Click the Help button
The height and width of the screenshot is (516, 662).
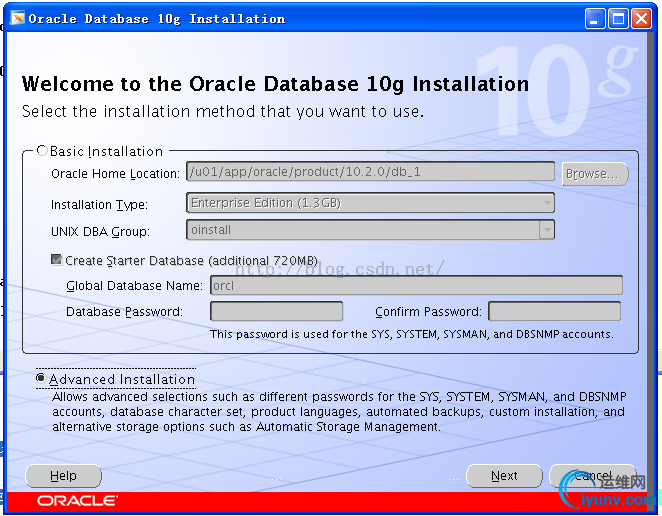pos(63,476)
